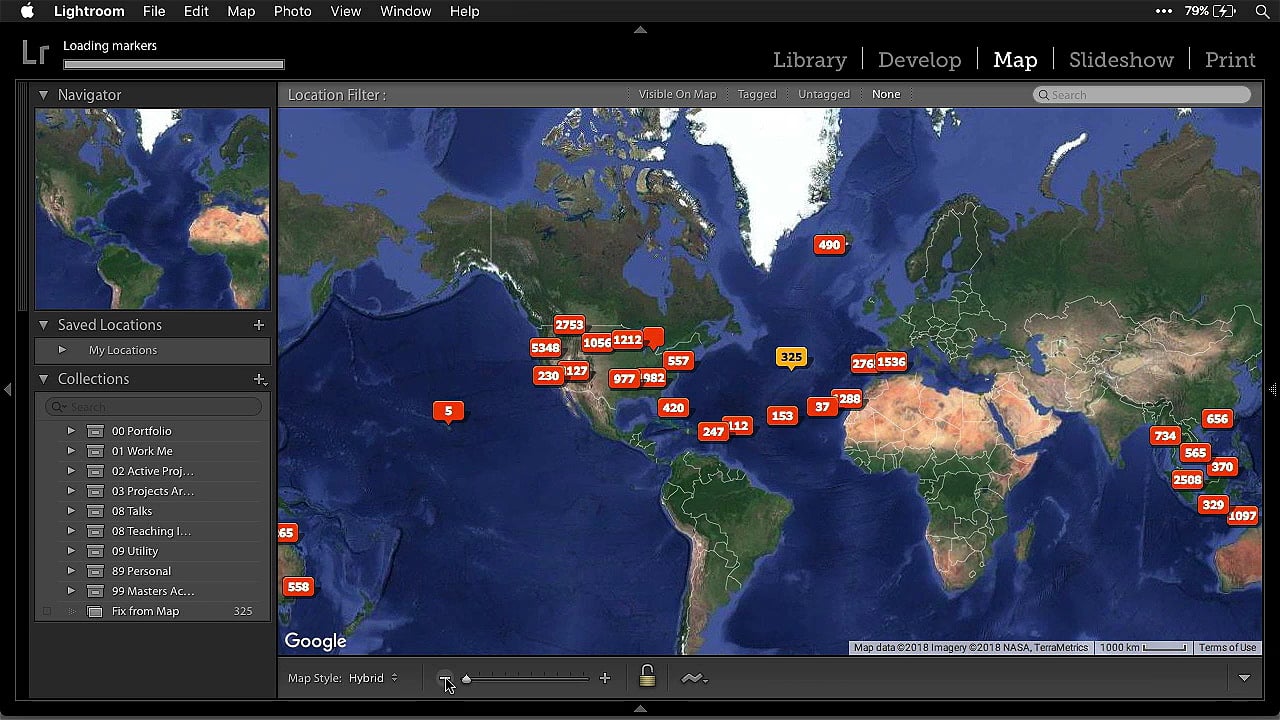Viewport: 1280px width, 720px height.
Task: Switch to the Library module
Action: (810, 60)
